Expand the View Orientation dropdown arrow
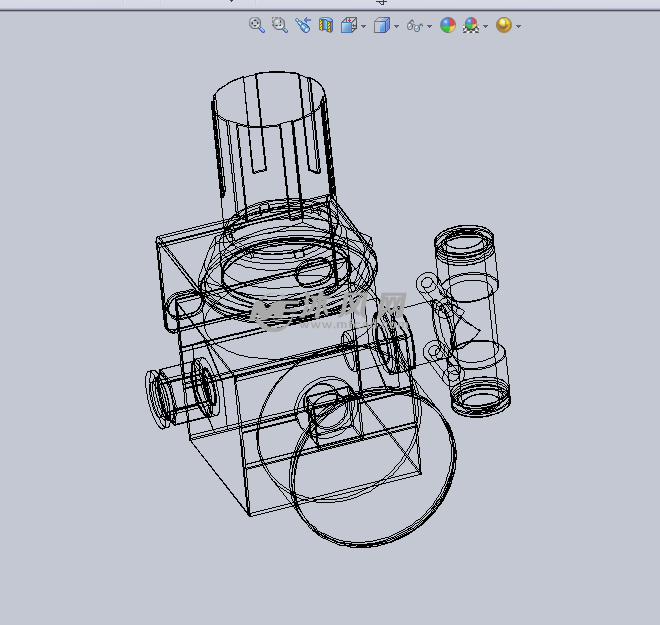Image resolution: width=660 pixels, height=625 pixels. (364, 26)
